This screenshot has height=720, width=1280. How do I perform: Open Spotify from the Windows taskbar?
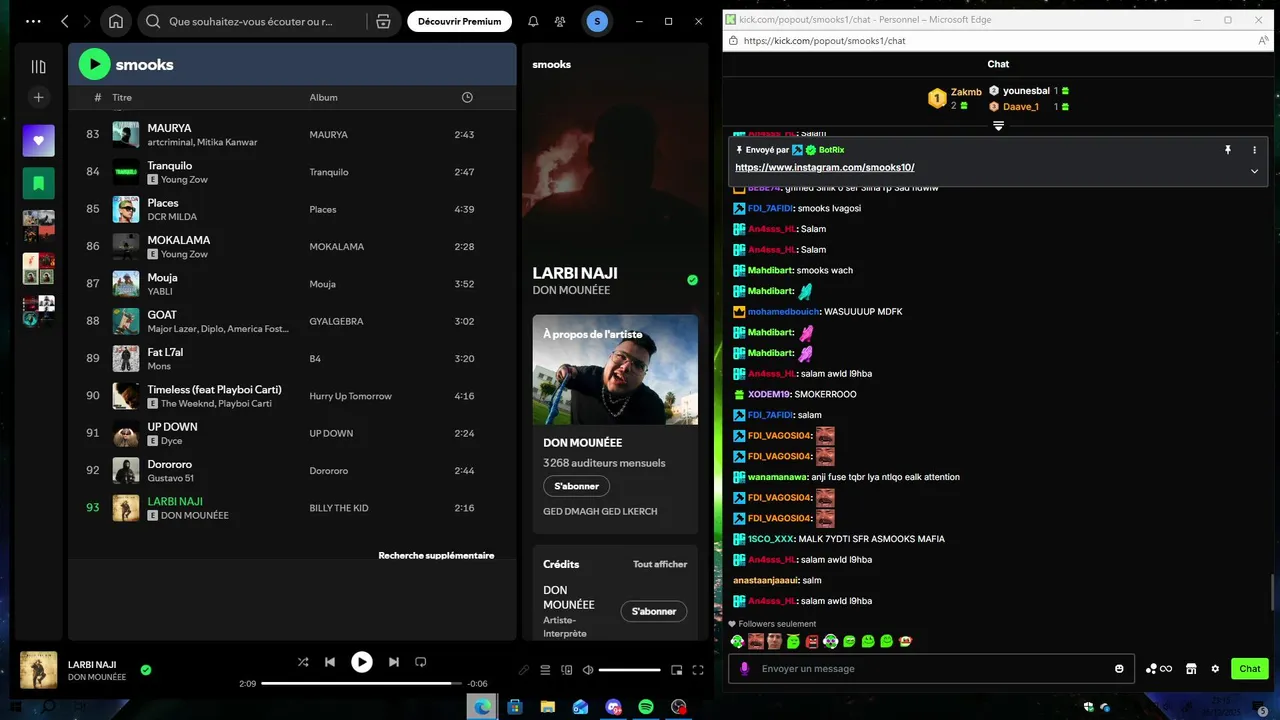click(x=646, y=707)
